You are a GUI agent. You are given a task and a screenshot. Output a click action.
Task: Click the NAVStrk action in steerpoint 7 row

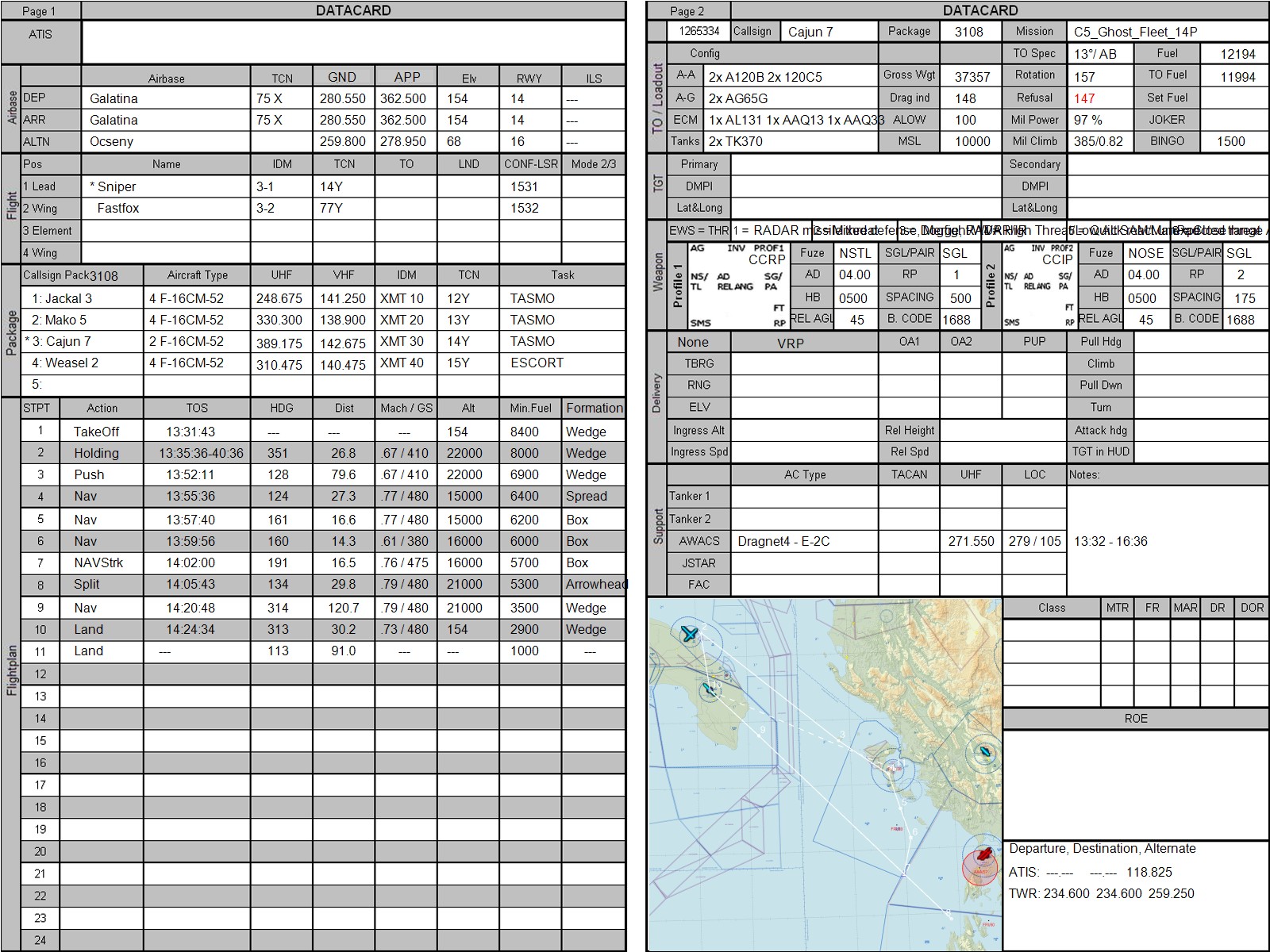[x=98, y=562]
